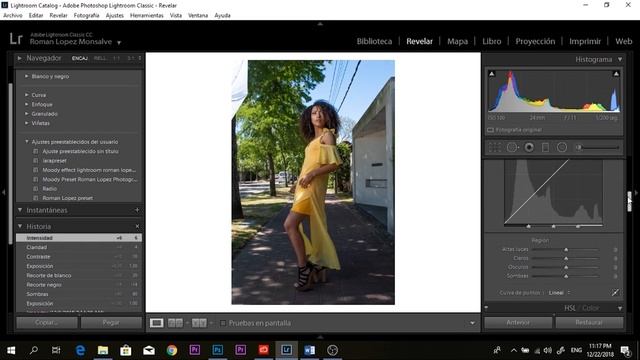Viewport: 640px width, 360px height.
Task: Switch to the Mapa module
Action: [x=458, y=41]
